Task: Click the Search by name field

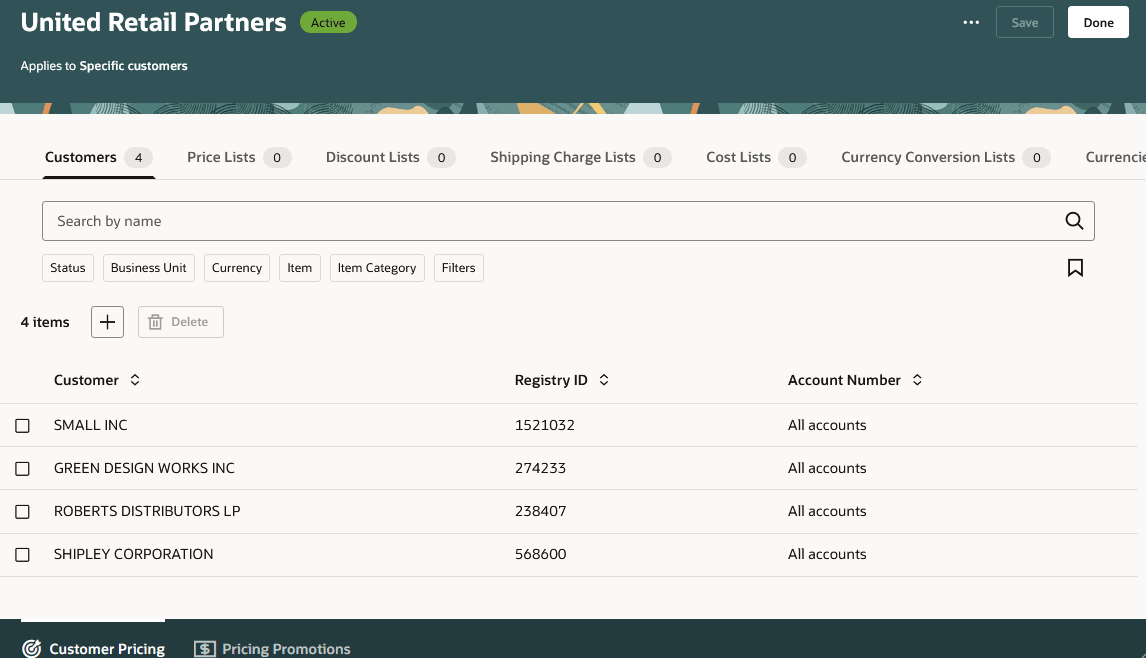Action: [x=568, y=221]
